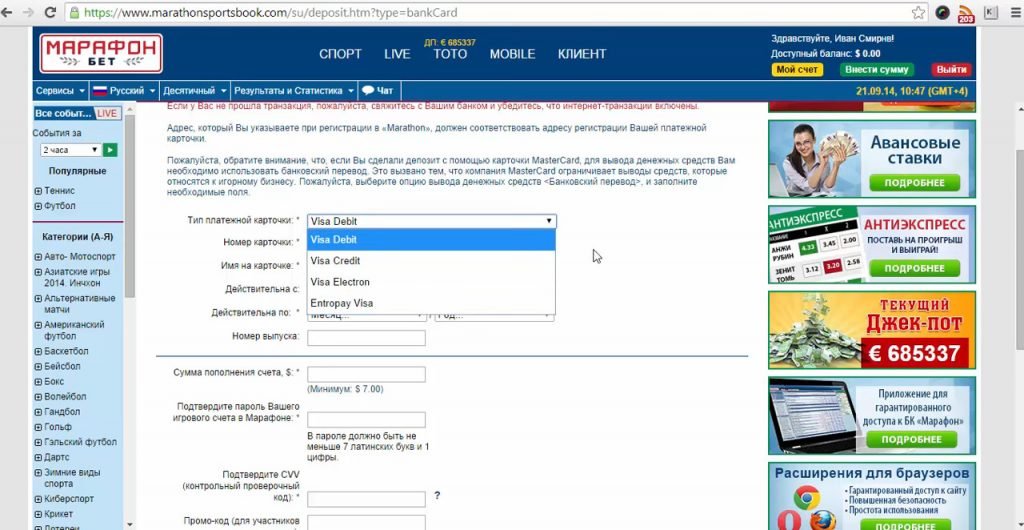Reload the page with refresh icon

pyautogui.click(x=50, y=12)
